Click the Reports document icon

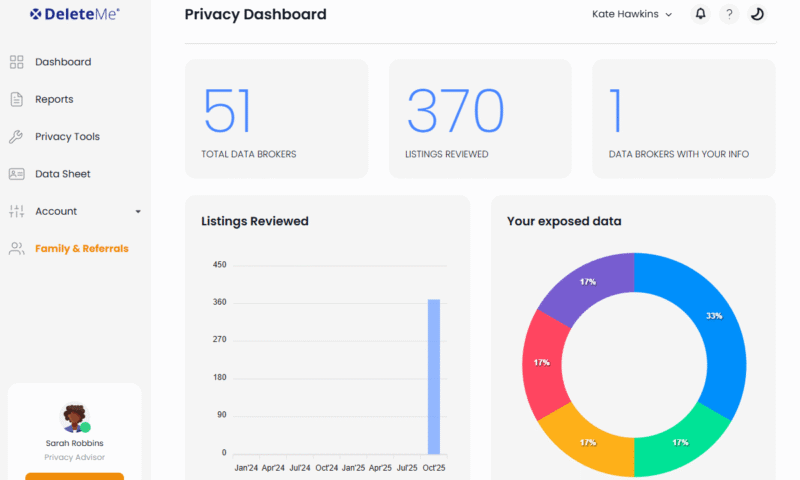pos(16,99)
